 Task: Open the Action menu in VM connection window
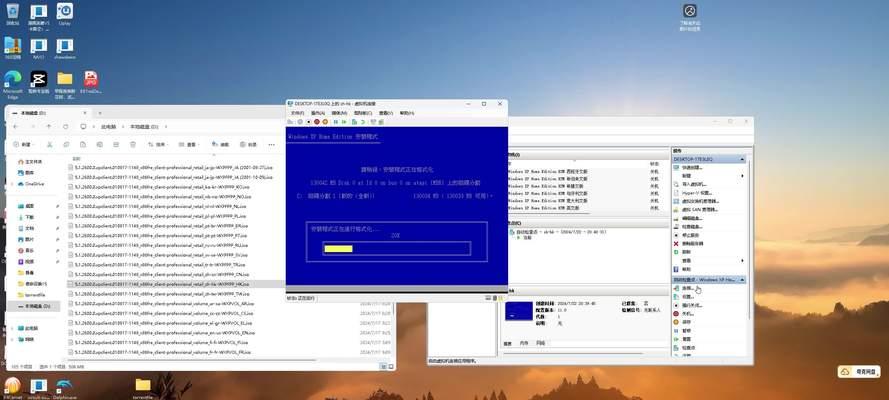(318, 113)
